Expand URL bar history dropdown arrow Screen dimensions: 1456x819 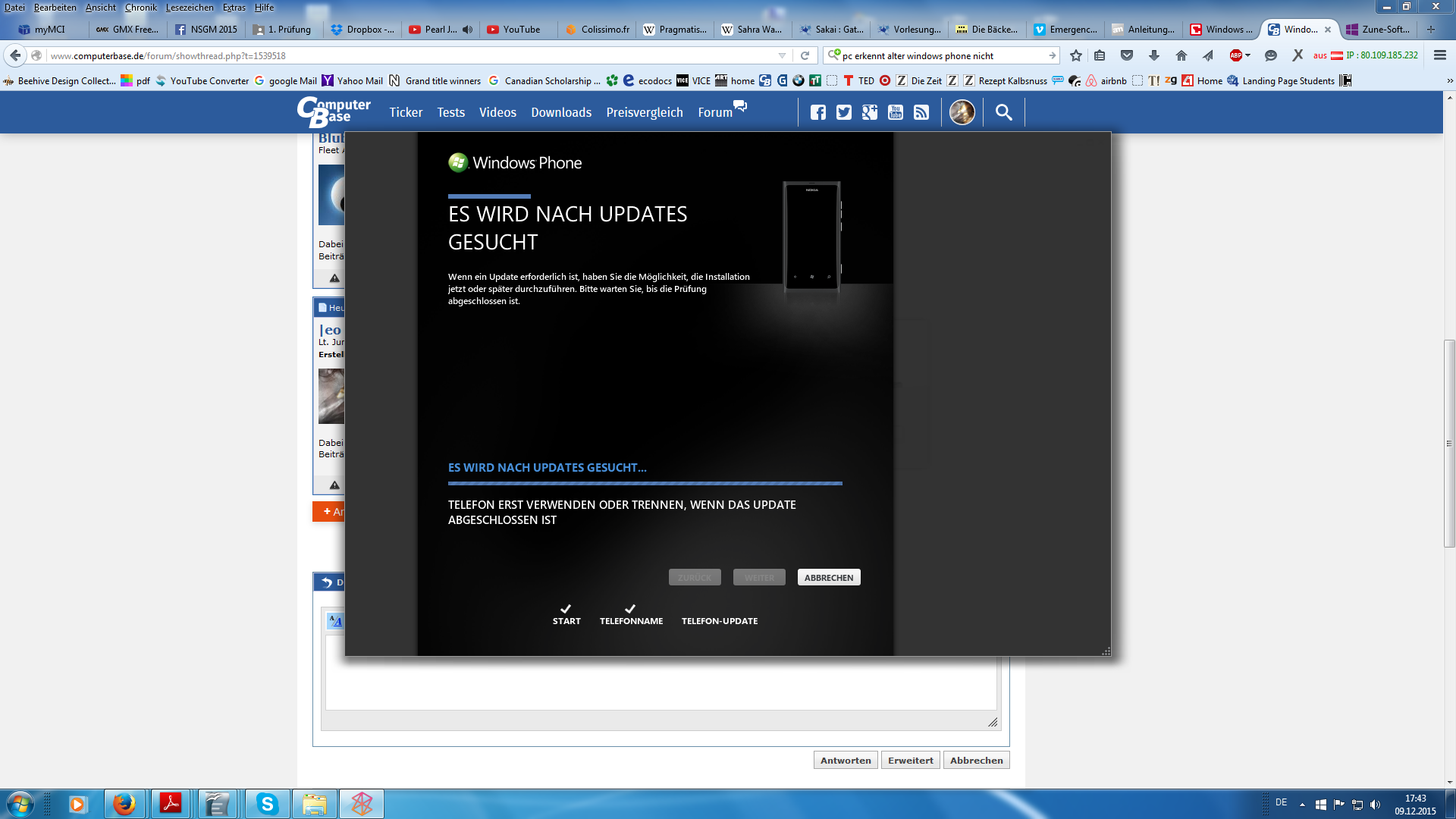(x=782, y=55)
